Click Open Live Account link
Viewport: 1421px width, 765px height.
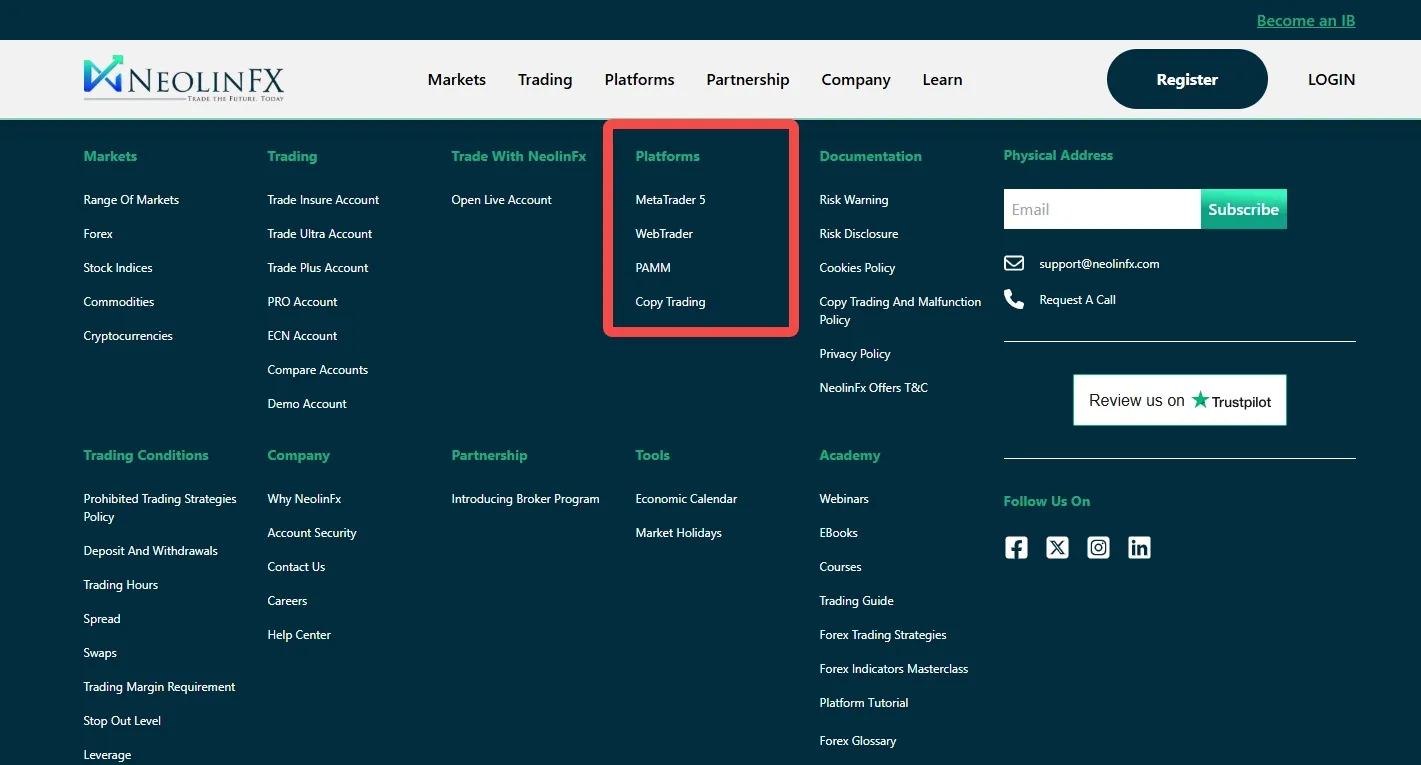(x=501, y=200)
